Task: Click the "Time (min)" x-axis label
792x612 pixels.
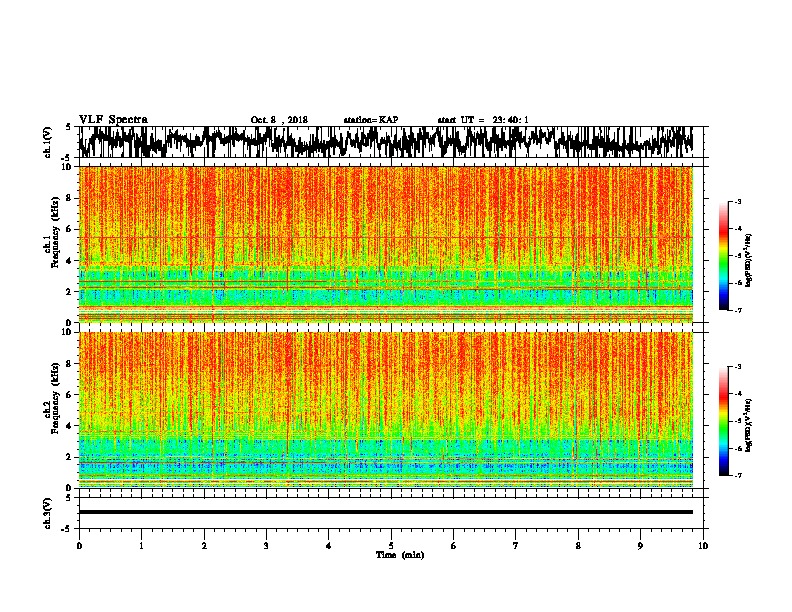Action: click(400, 555)
